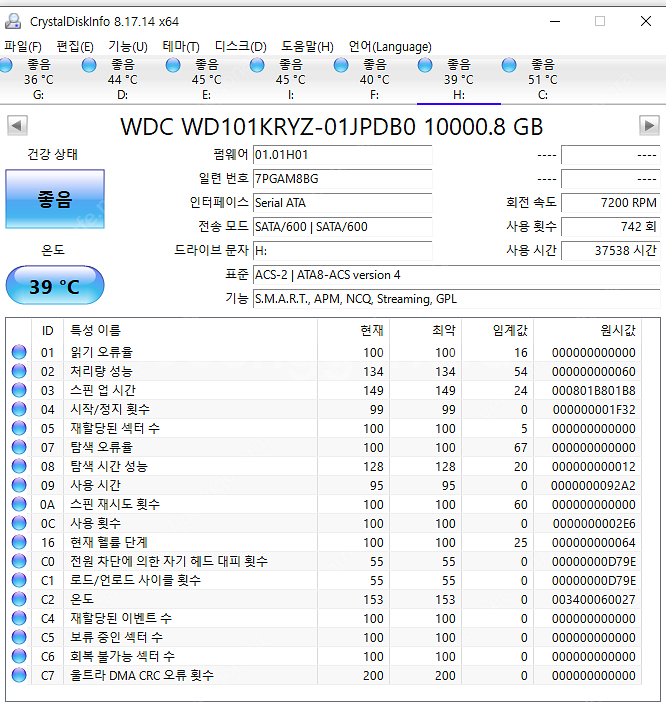Open the 편집(E) menu
666x704 pixels.
point(75,47)
